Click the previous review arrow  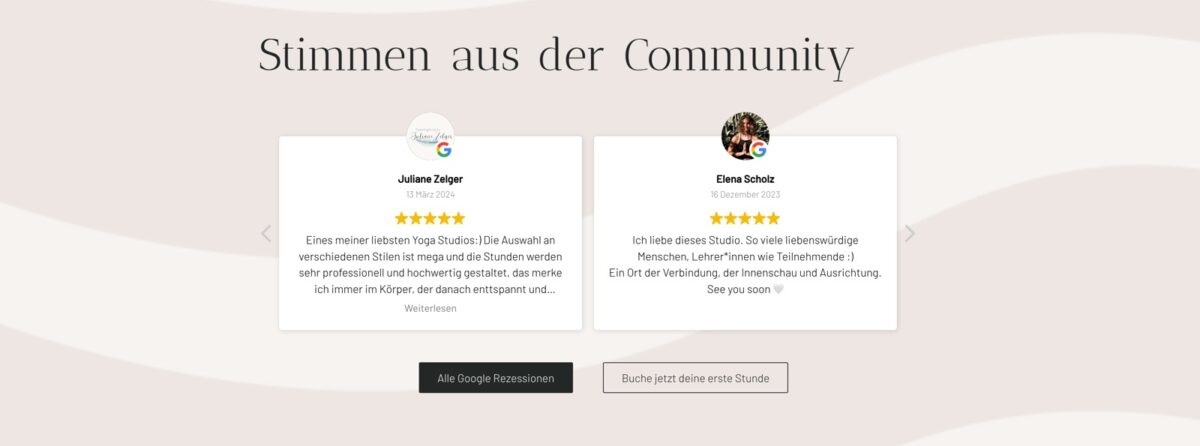coord(266,234)
